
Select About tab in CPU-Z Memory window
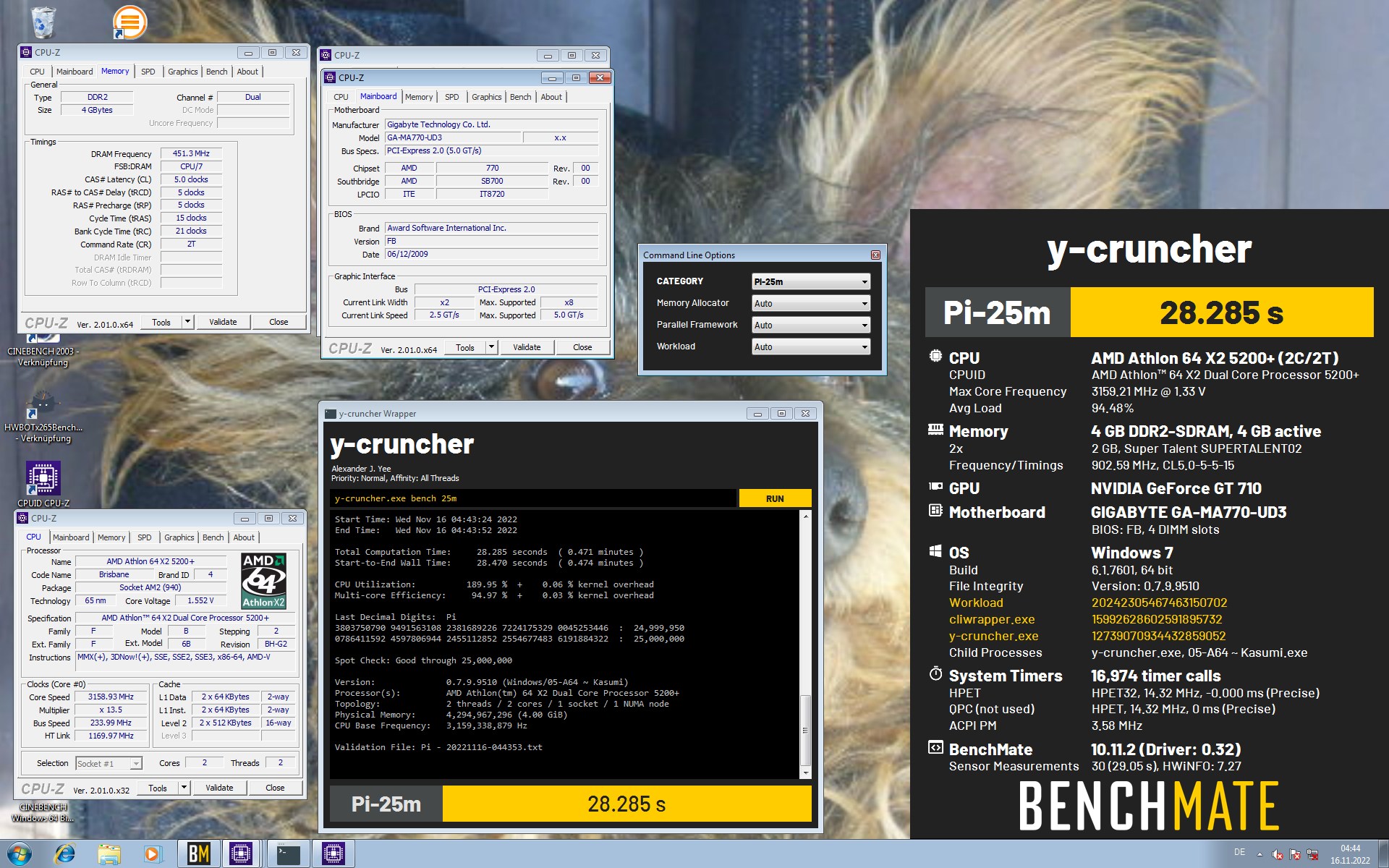(247, 72)
